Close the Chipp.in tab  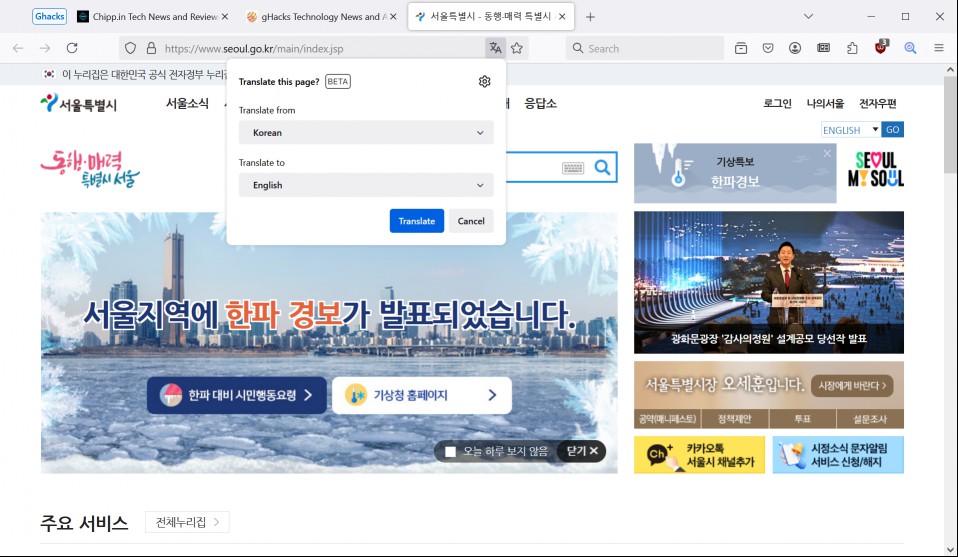(x=225, y=17)
